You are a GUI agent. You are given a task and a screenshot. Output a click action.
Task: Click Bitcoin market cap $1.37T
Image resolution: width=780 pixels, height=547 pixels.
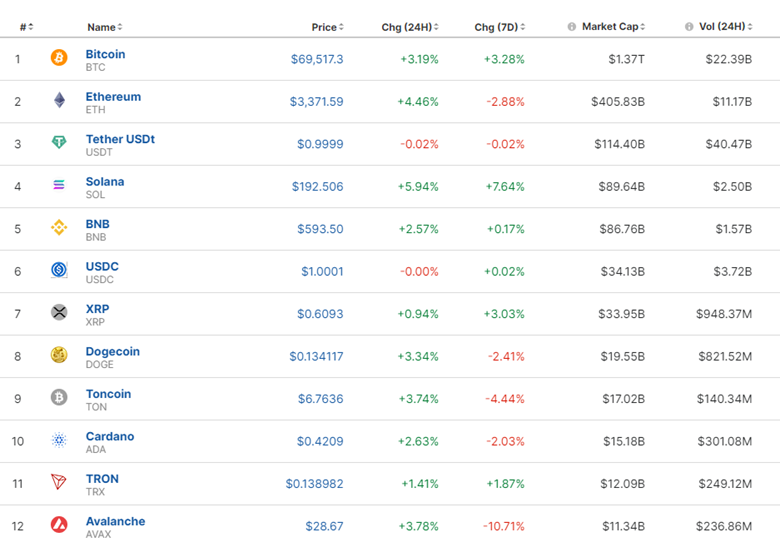(627, 59)
